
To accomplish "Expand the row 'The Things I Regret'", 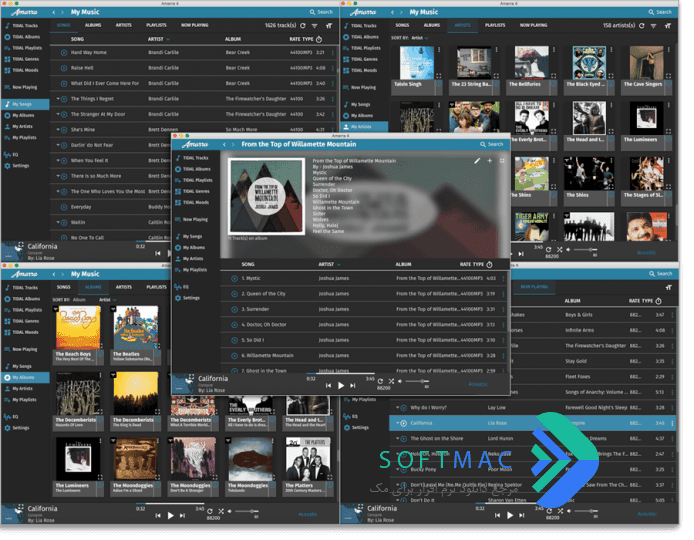I will [x=58, y=99].
